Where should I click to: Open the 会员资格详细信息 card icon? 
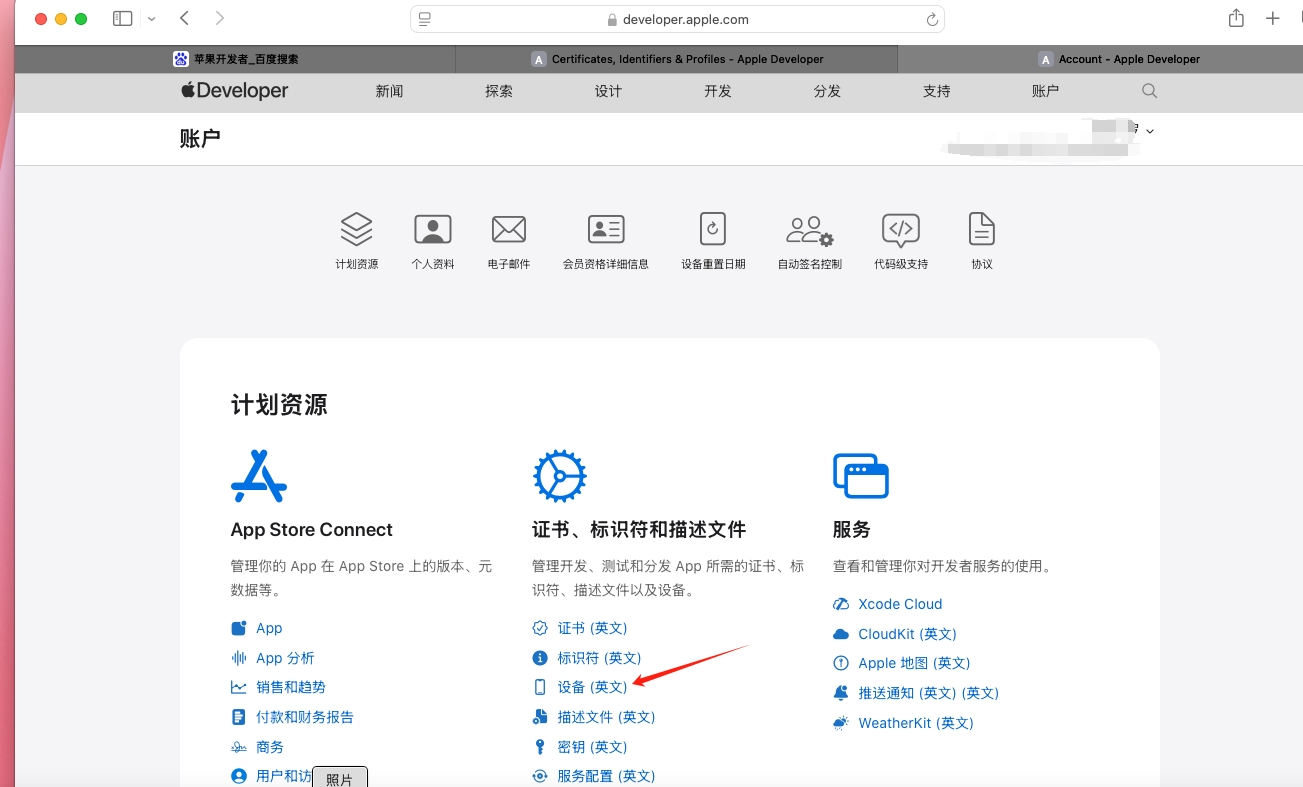[x=606, y=229]
